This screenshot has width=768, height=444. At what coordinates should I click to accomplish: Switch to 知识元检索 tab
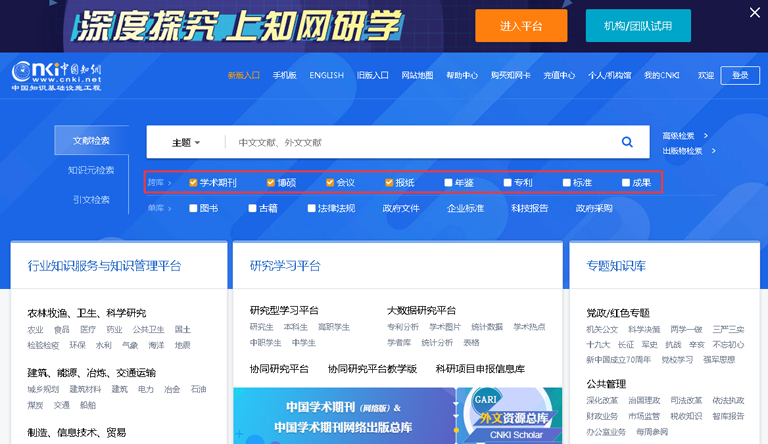(91, 170)
